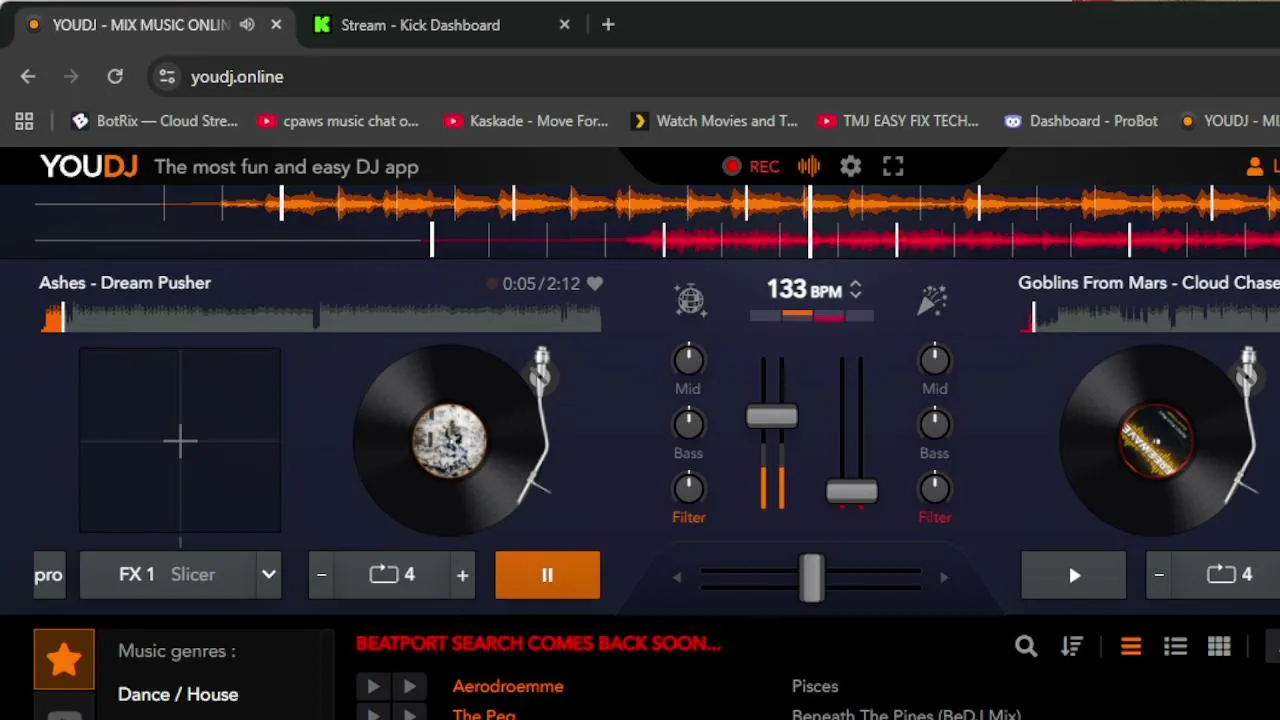Open the search magnifier in the music library

1026,647
